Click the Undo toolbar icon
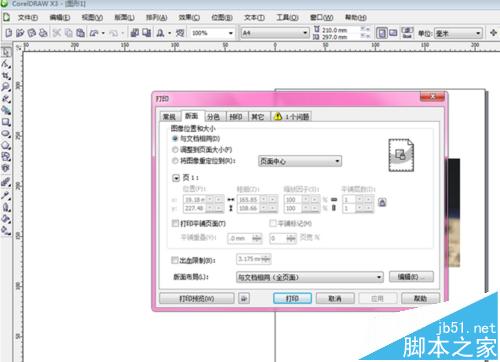This screenshot has width=500, height=362. click(95, 33)
